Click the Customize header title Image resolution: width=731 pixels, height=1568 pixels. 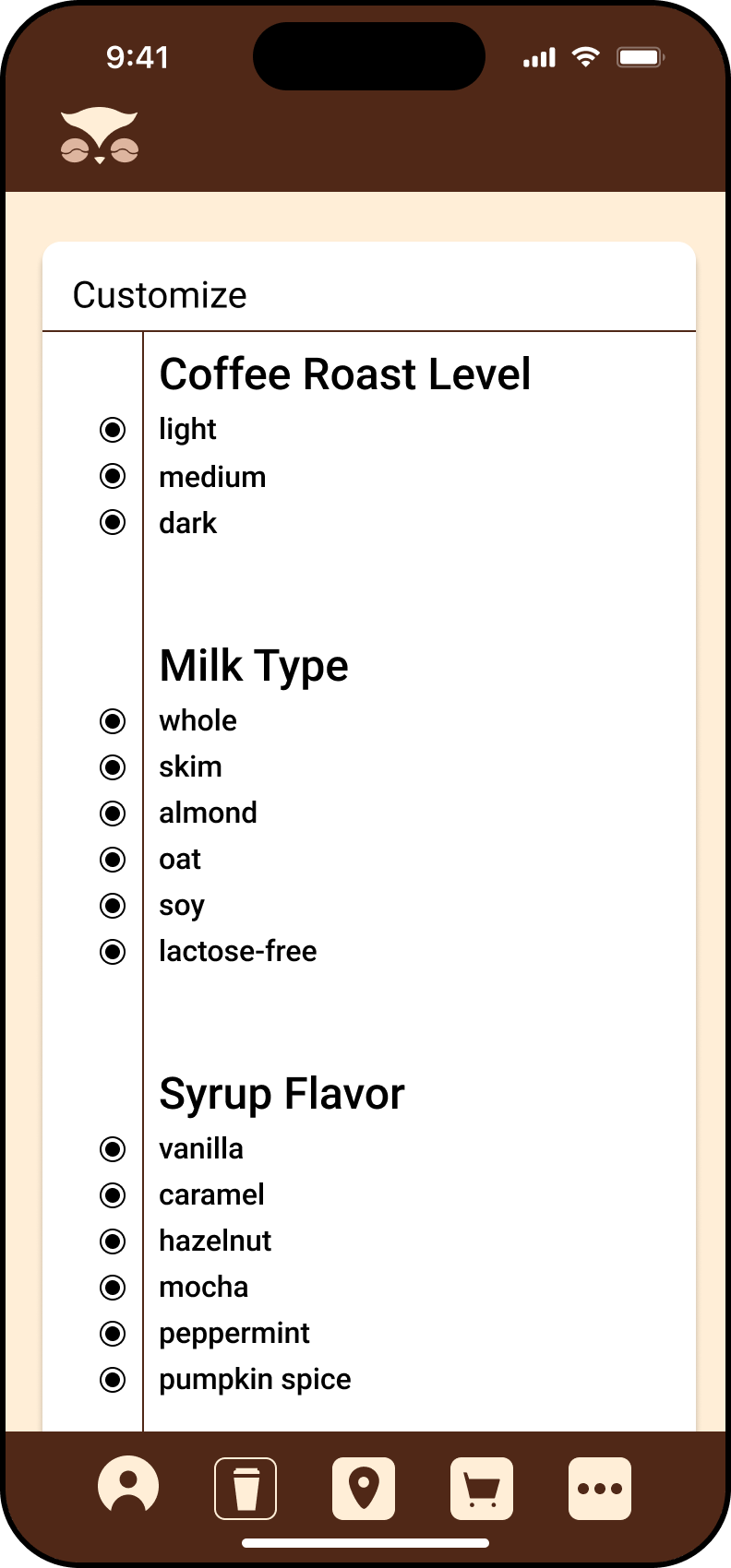click(x=160, y=295)
